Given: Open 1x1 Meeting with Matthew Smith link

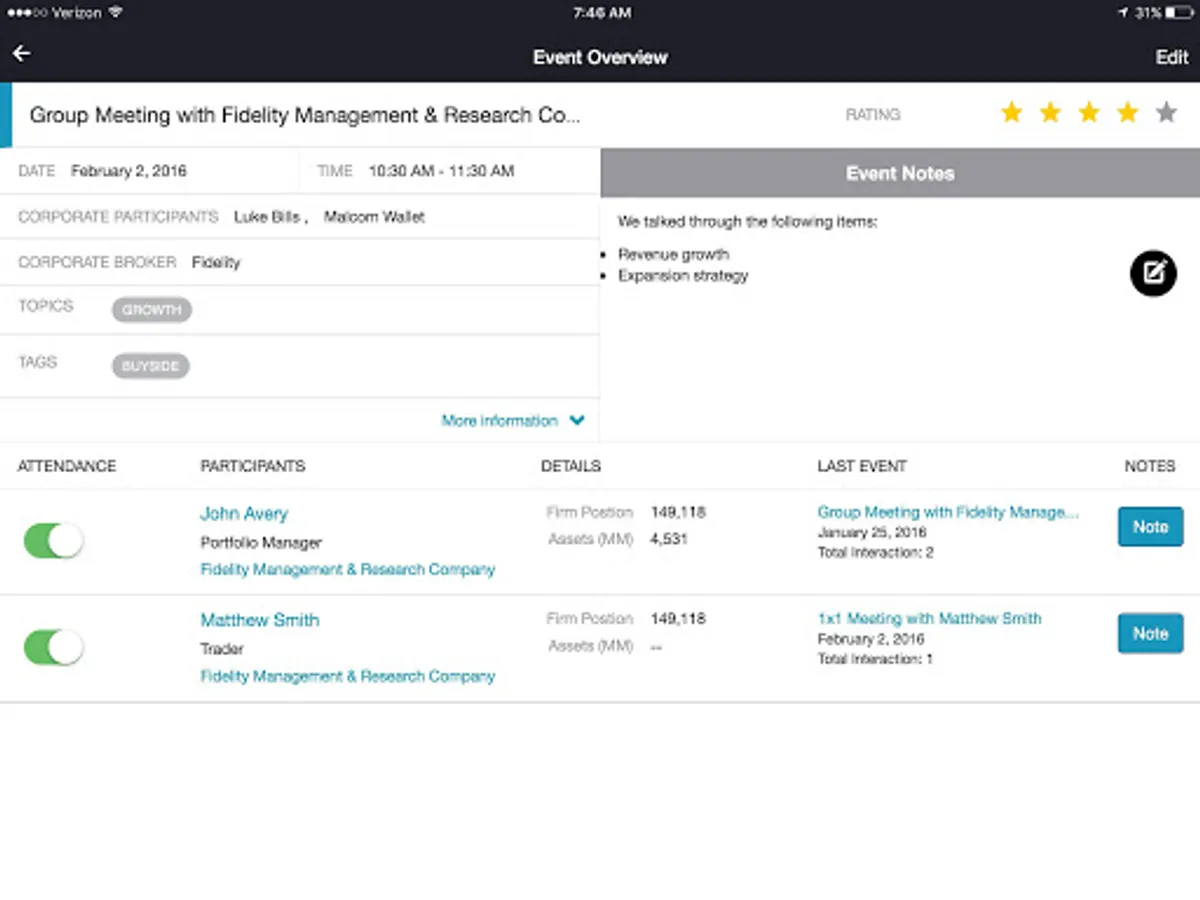Looking at the screenshot, I should tap(929, 618).
